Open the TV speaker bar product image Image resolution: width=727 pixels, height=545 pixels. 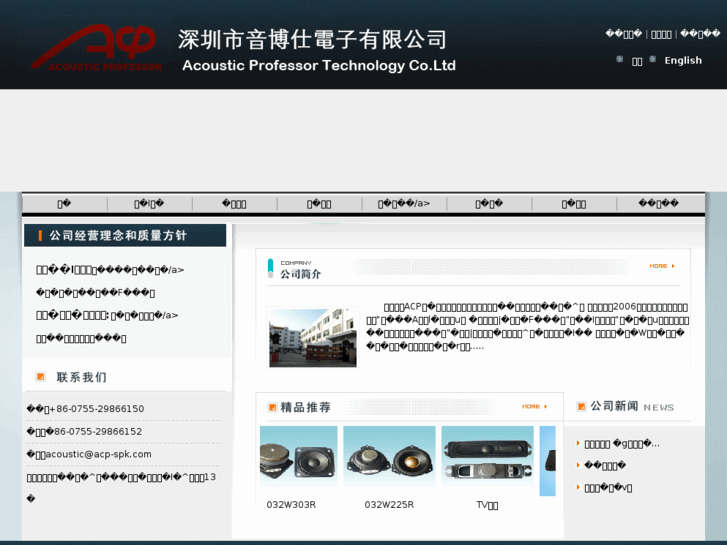(487, 460)
